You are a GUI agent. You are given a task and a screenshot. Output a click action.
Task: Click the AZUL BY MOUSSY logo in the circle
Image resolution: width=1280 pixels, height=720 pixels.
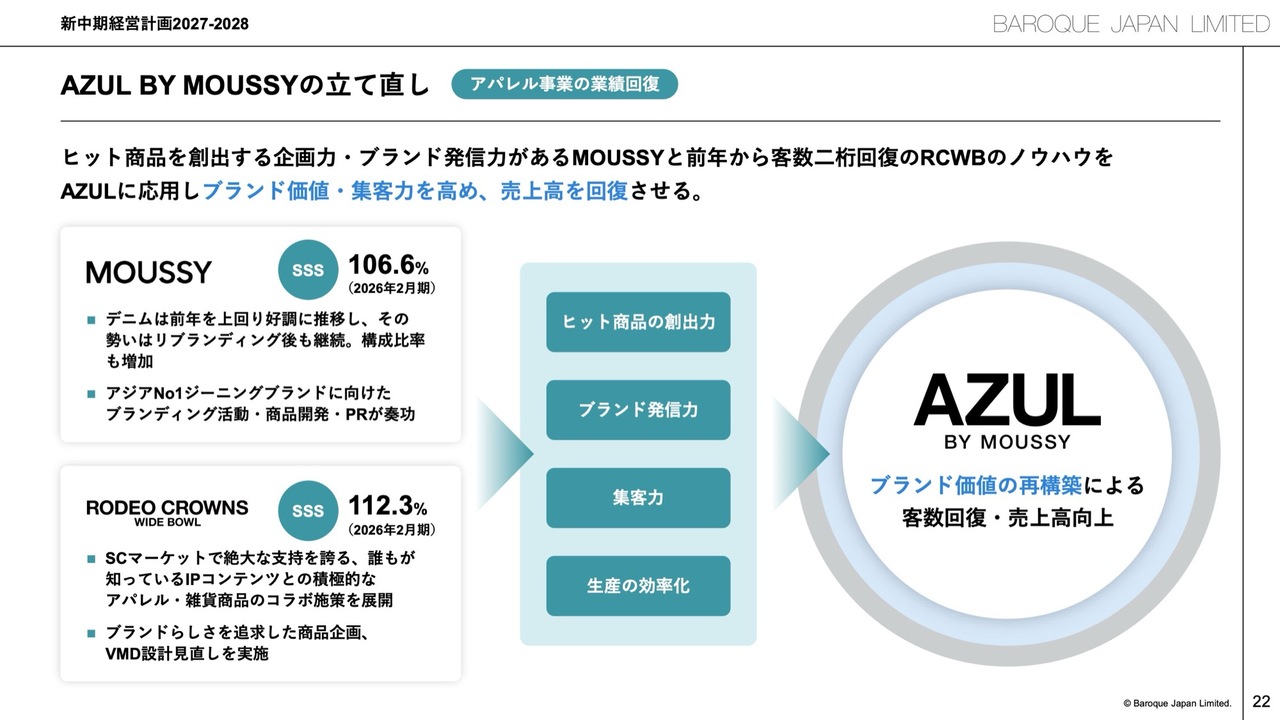[x=1007, y=410]
